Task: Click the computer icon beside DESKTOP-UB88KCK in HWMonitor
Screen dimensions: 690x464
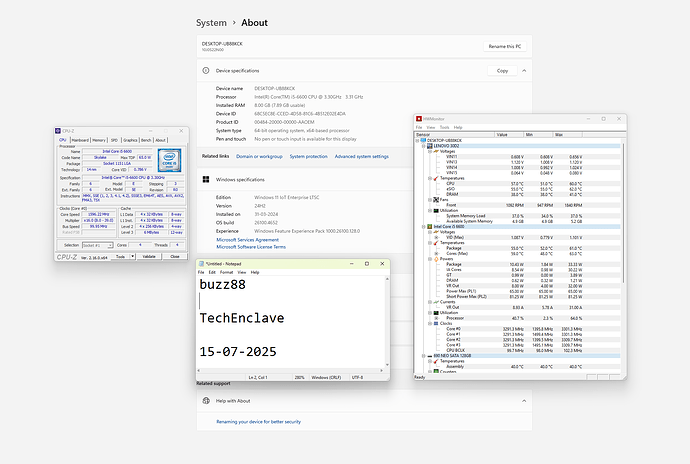Action: (x=423, y=140)
